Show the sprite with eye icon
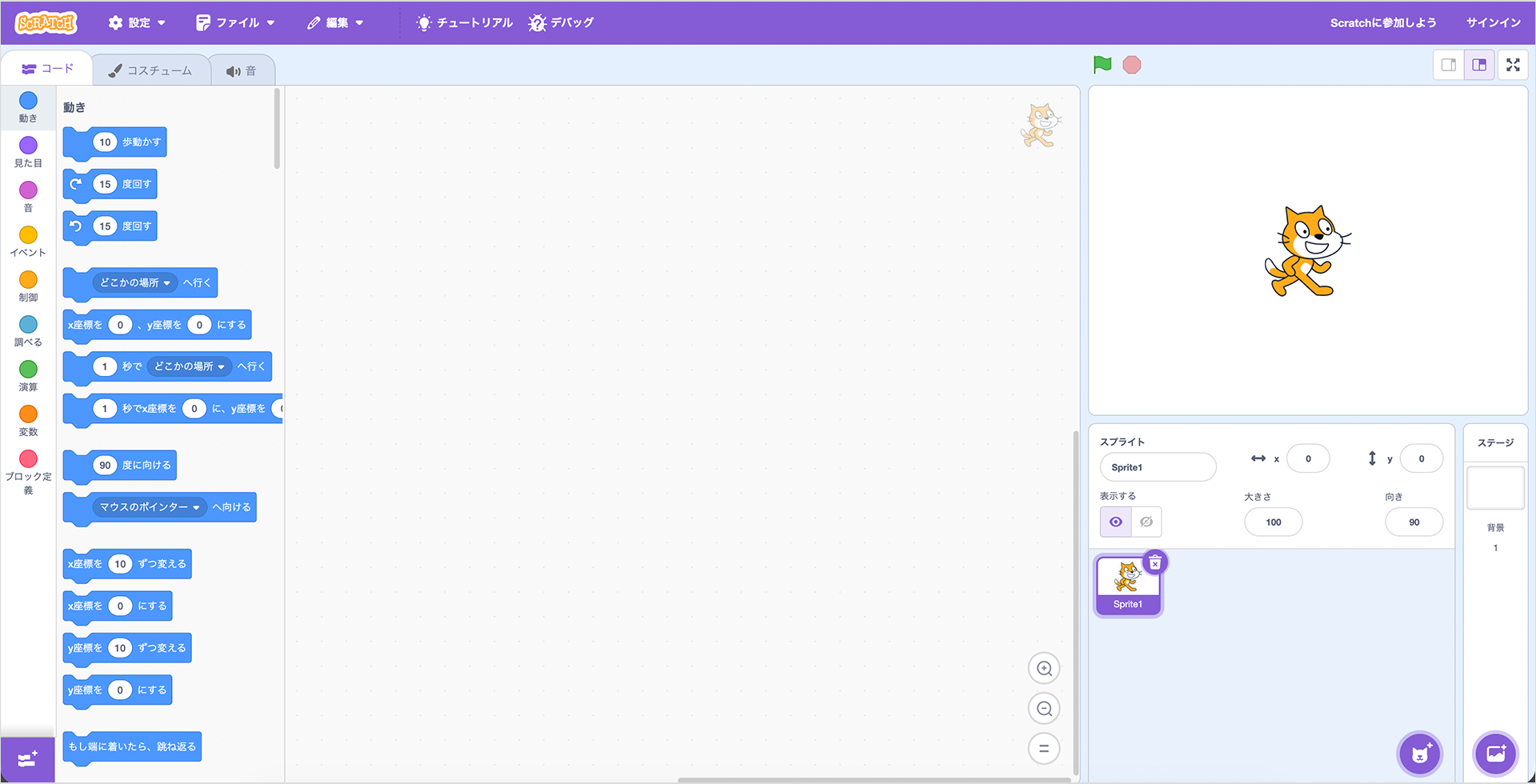 (1116, 522)
